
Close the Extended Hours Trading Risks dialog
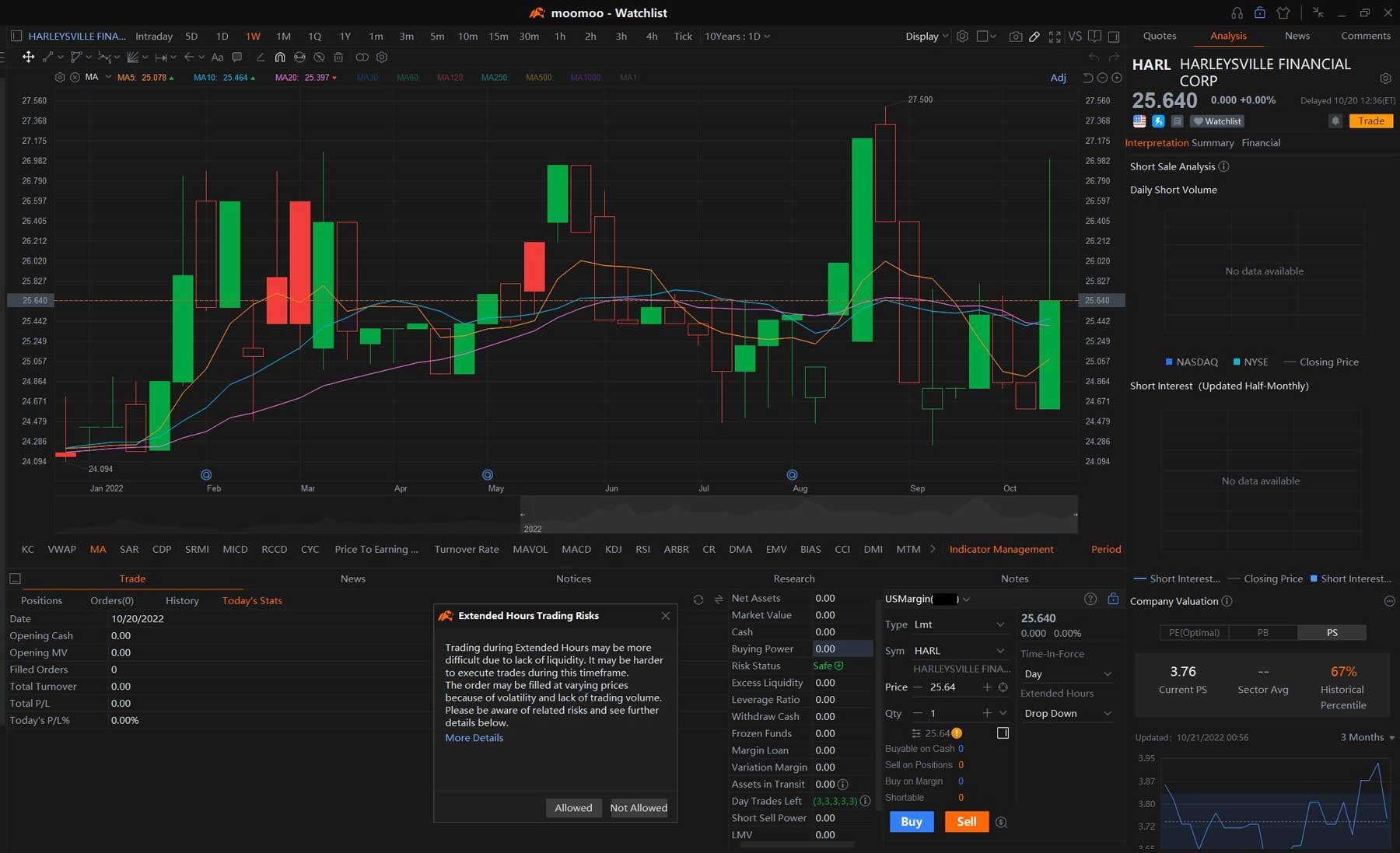666,616
